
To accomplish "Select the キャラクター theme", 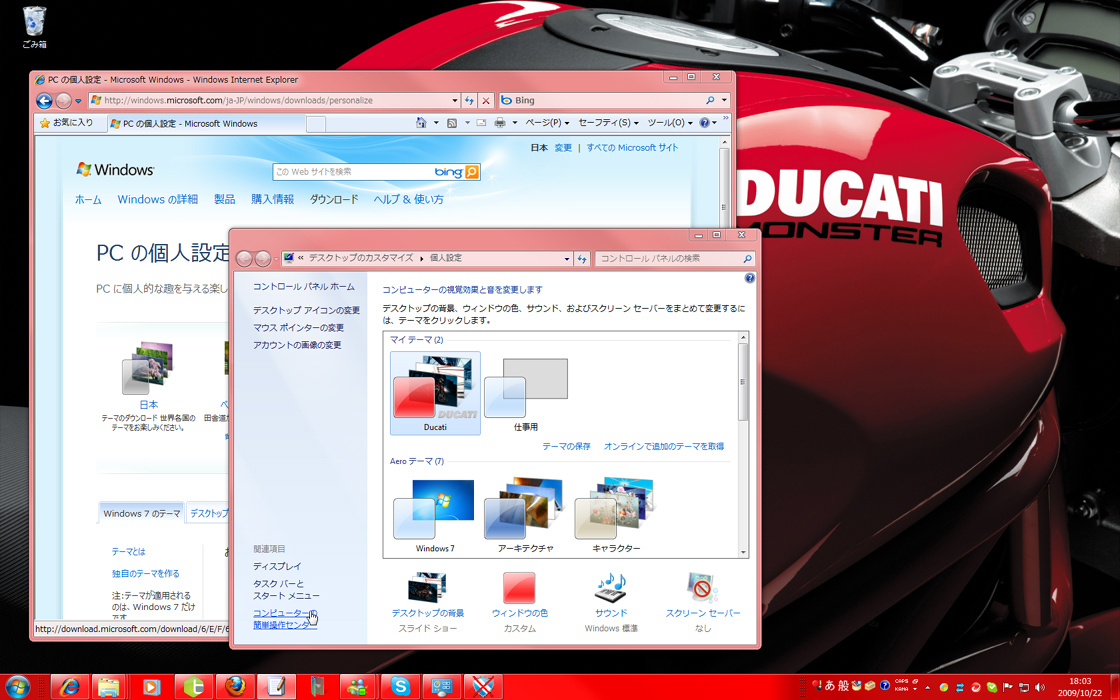I will [616, 516].
